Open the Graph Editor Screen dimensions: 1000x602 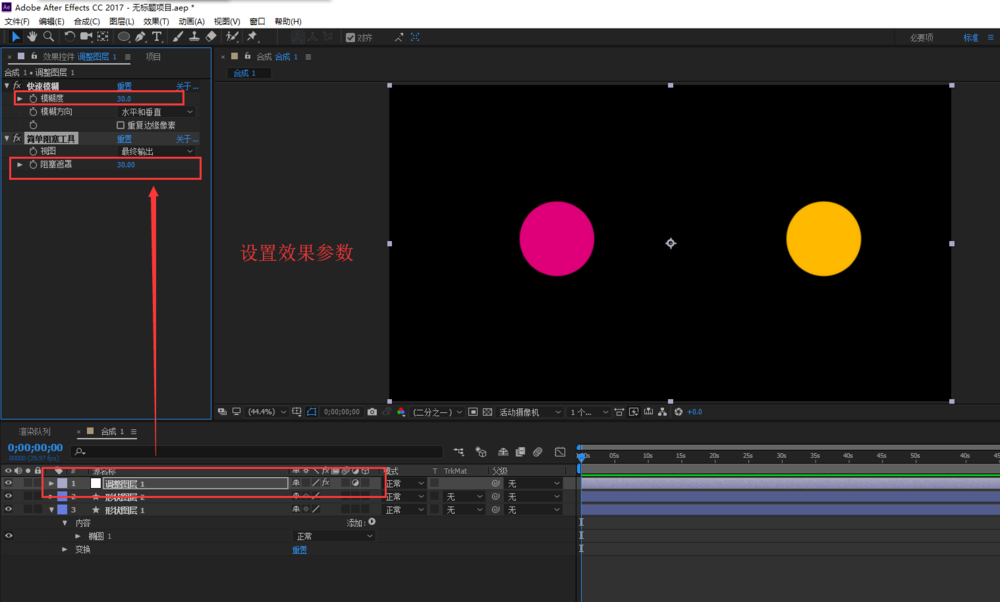pos(560,452)
